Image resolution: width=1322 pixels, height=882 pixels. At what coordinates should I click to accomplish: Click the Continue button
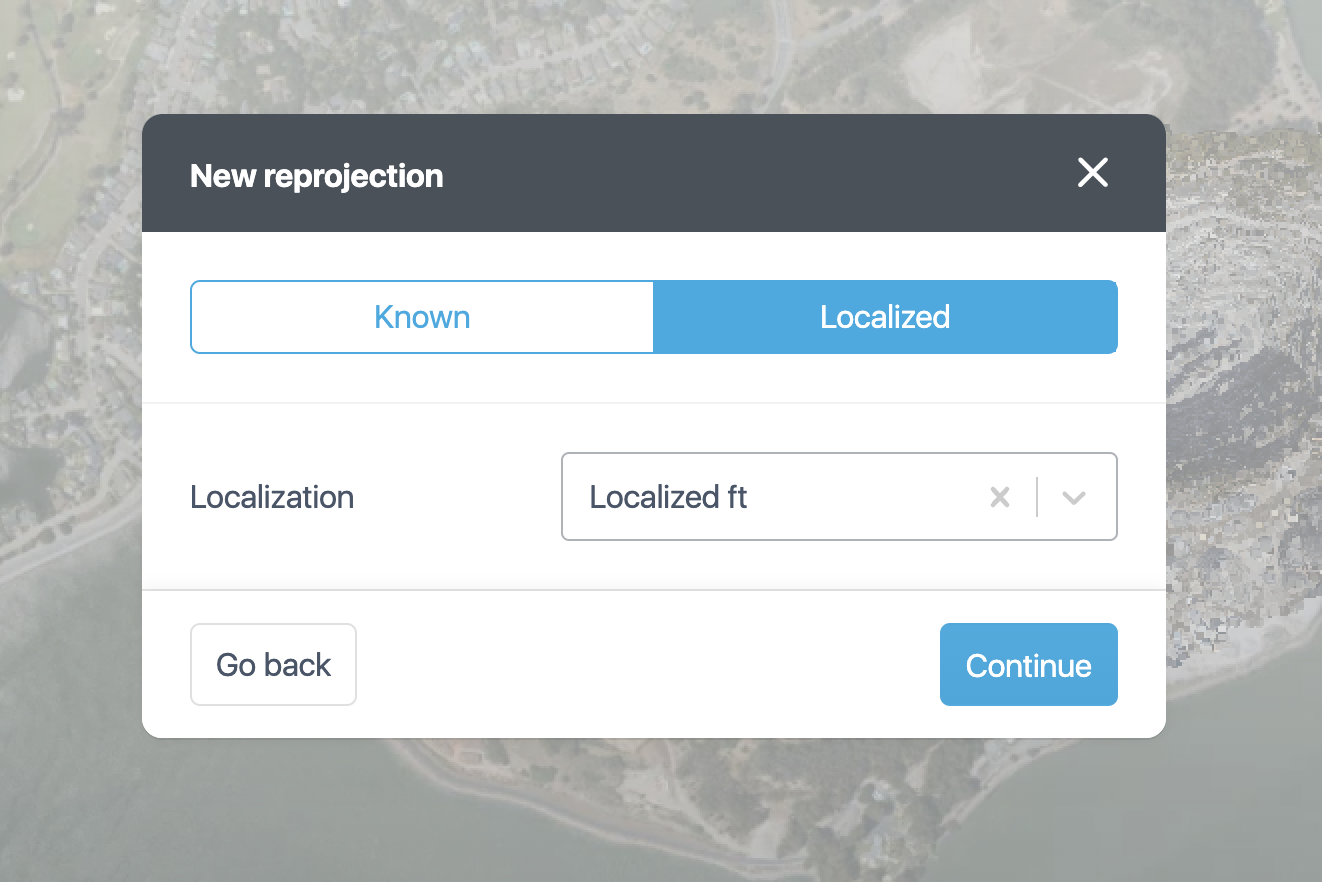1028,665
